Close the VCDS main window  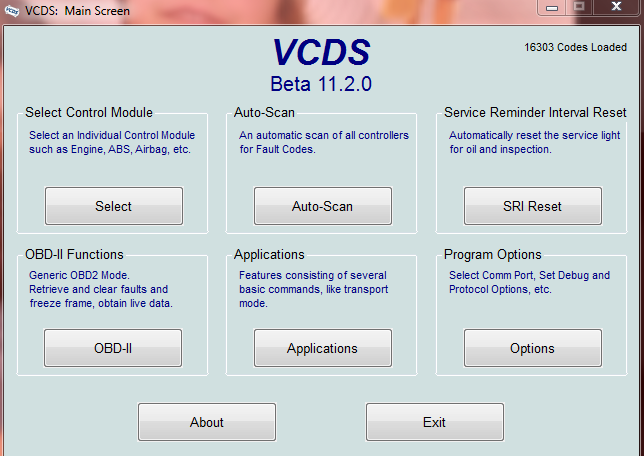(616, 7)
